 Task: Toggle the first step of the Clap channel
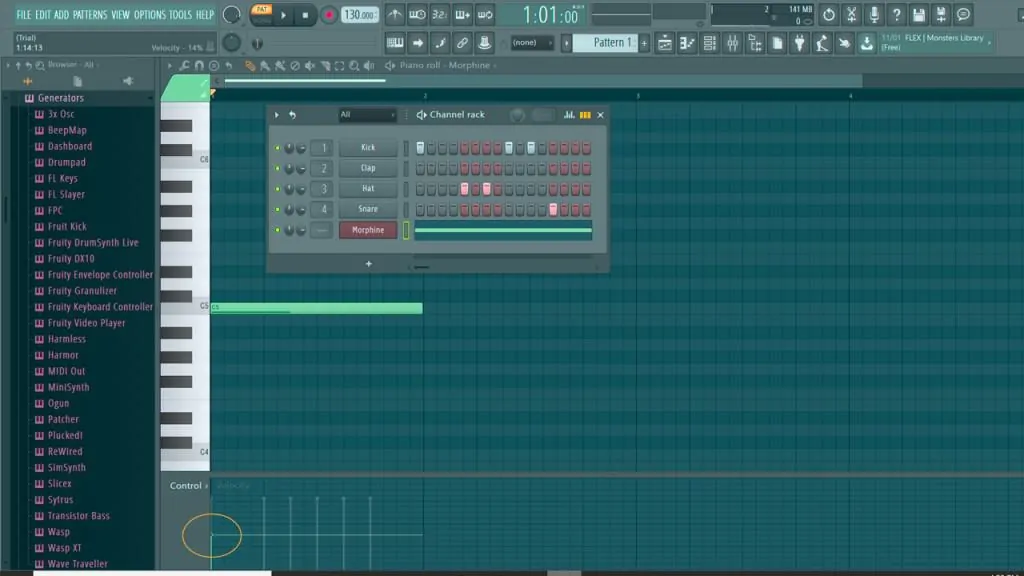pos(420,168)
